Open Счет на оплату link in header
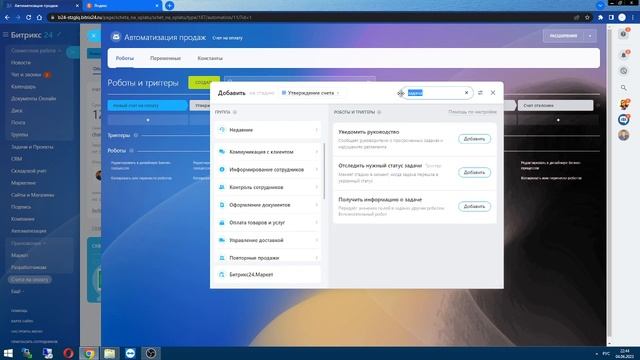The width and height of the screenshot is (640, 360). [227, 38]
